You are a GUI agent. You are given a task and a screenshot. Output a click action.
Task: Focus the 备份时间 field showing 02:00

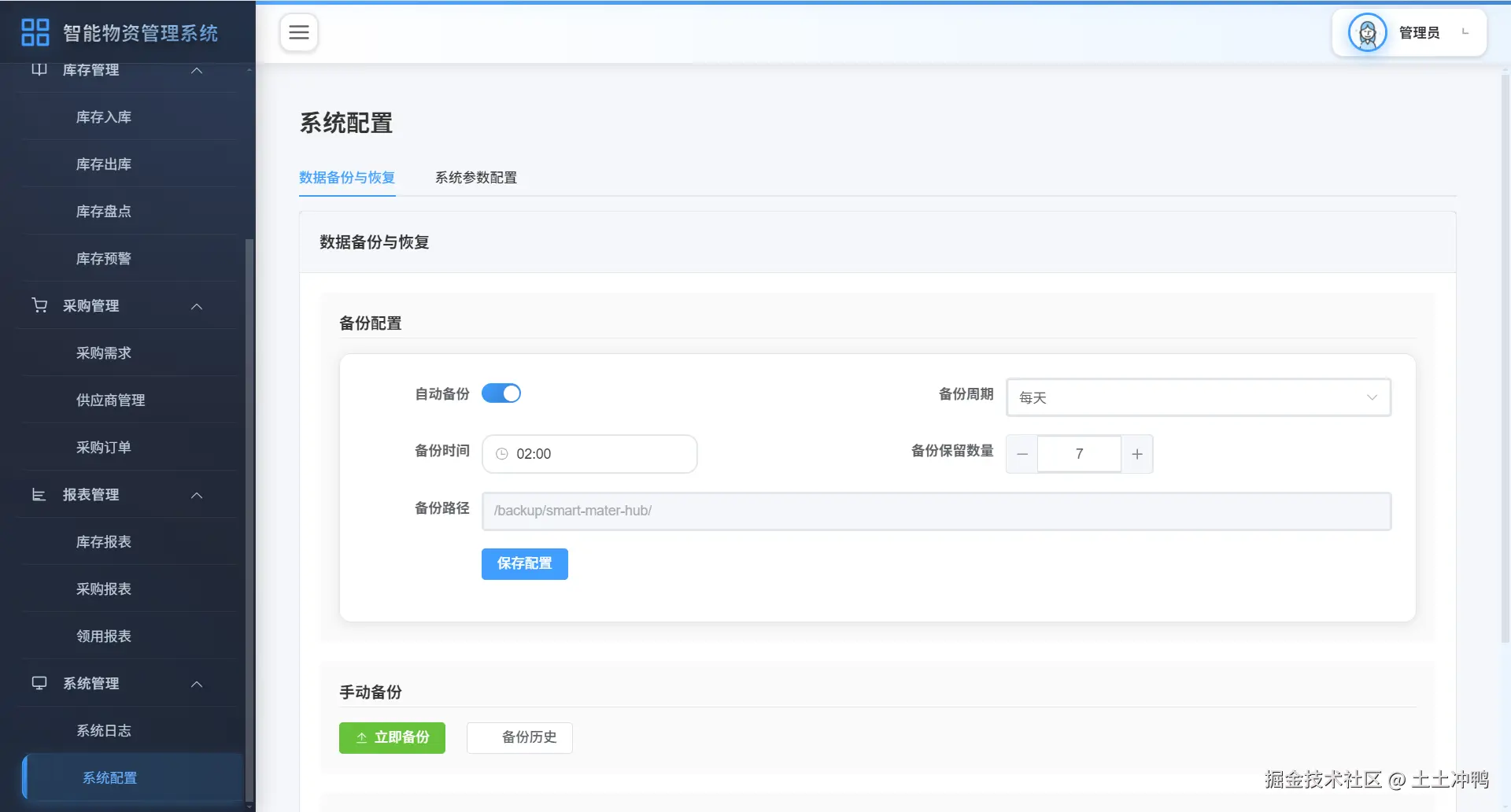point(589,454)
